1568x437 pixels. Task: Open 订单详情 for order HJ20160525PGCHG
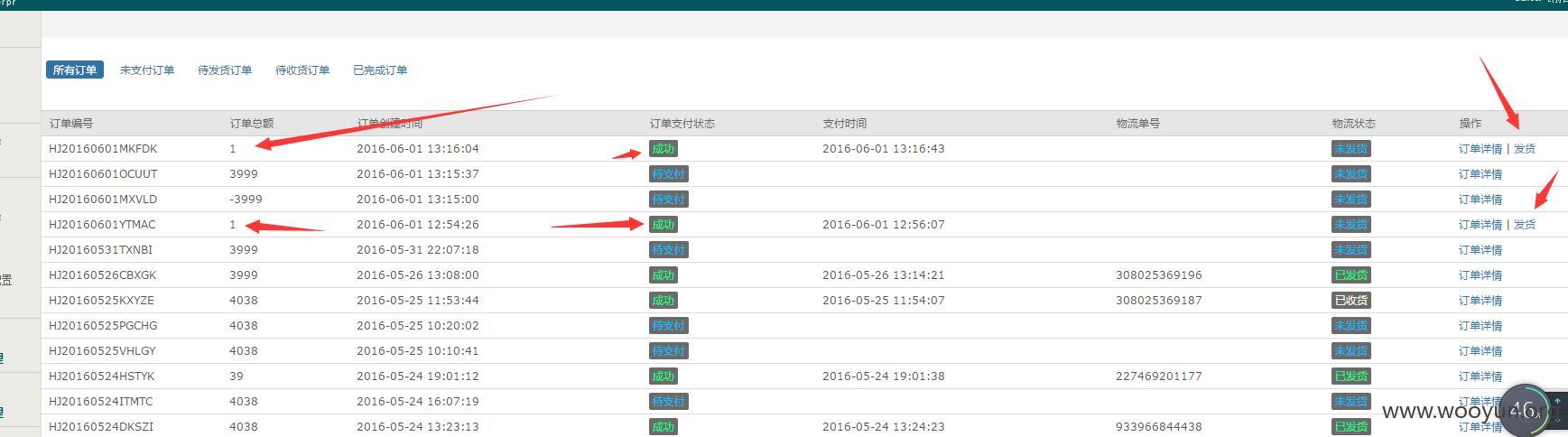click(x=1480, y=326)
